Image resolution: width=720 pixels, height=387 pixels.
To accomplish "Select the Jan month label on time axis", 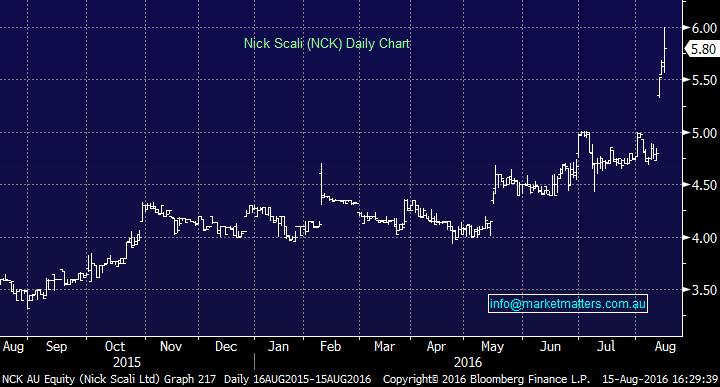I will click(x=278, y=346).
